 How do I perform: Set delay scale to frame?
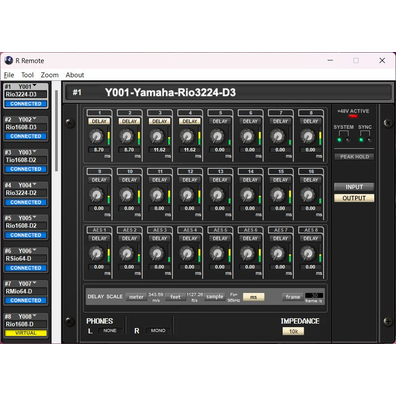(x=293, y=297)
